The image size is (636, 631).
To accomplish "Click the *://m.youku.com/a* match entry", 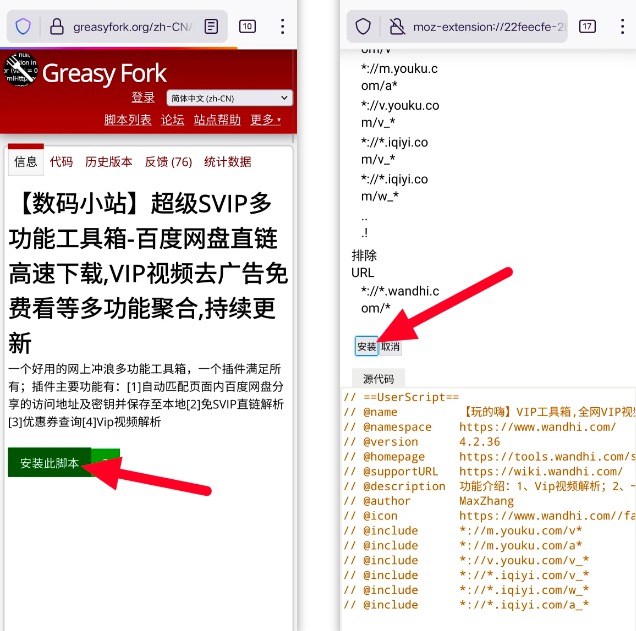I will pos(399,77).
